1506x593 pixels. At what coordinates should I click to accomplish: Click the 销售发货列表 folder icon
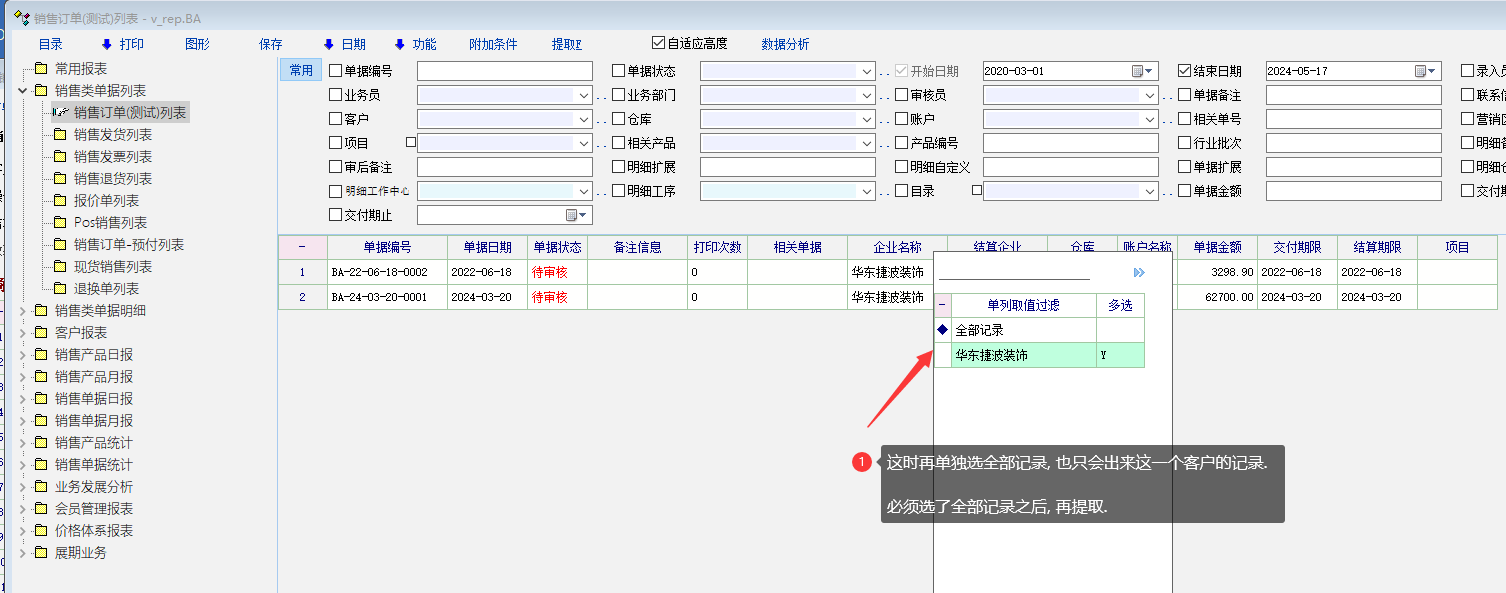pyautogui.click(x=60, y=135)
